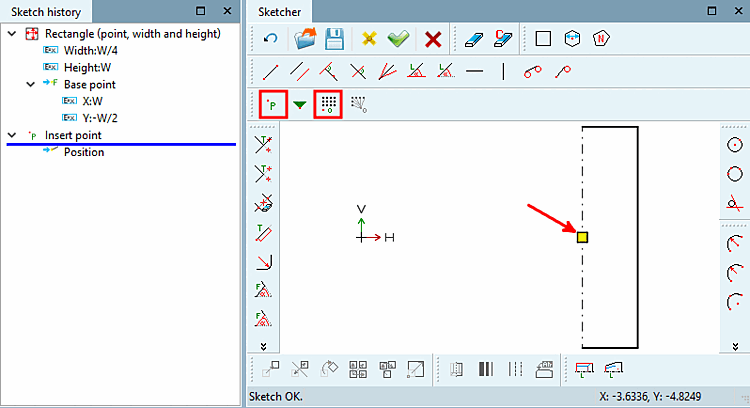
Task: Select the radial point pattern tool
Action: pyautogui.click(x=358, y=104)
